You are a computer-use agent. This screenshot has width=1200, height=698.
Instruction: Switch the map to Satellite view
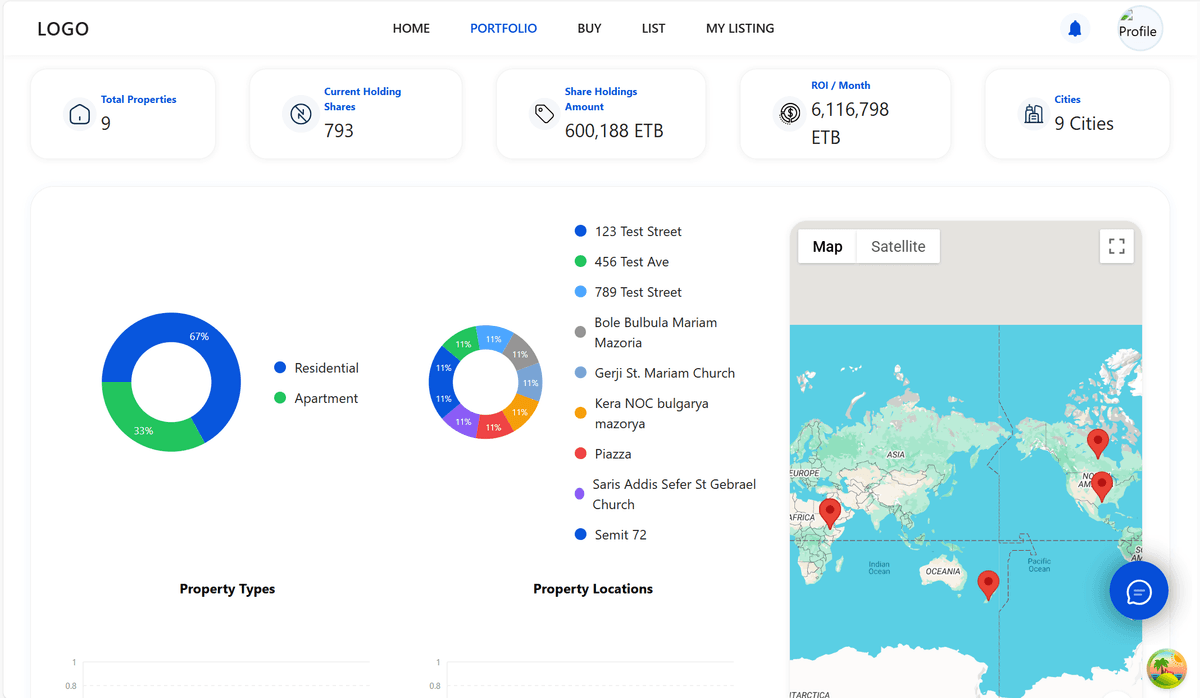tap(897, 246)
